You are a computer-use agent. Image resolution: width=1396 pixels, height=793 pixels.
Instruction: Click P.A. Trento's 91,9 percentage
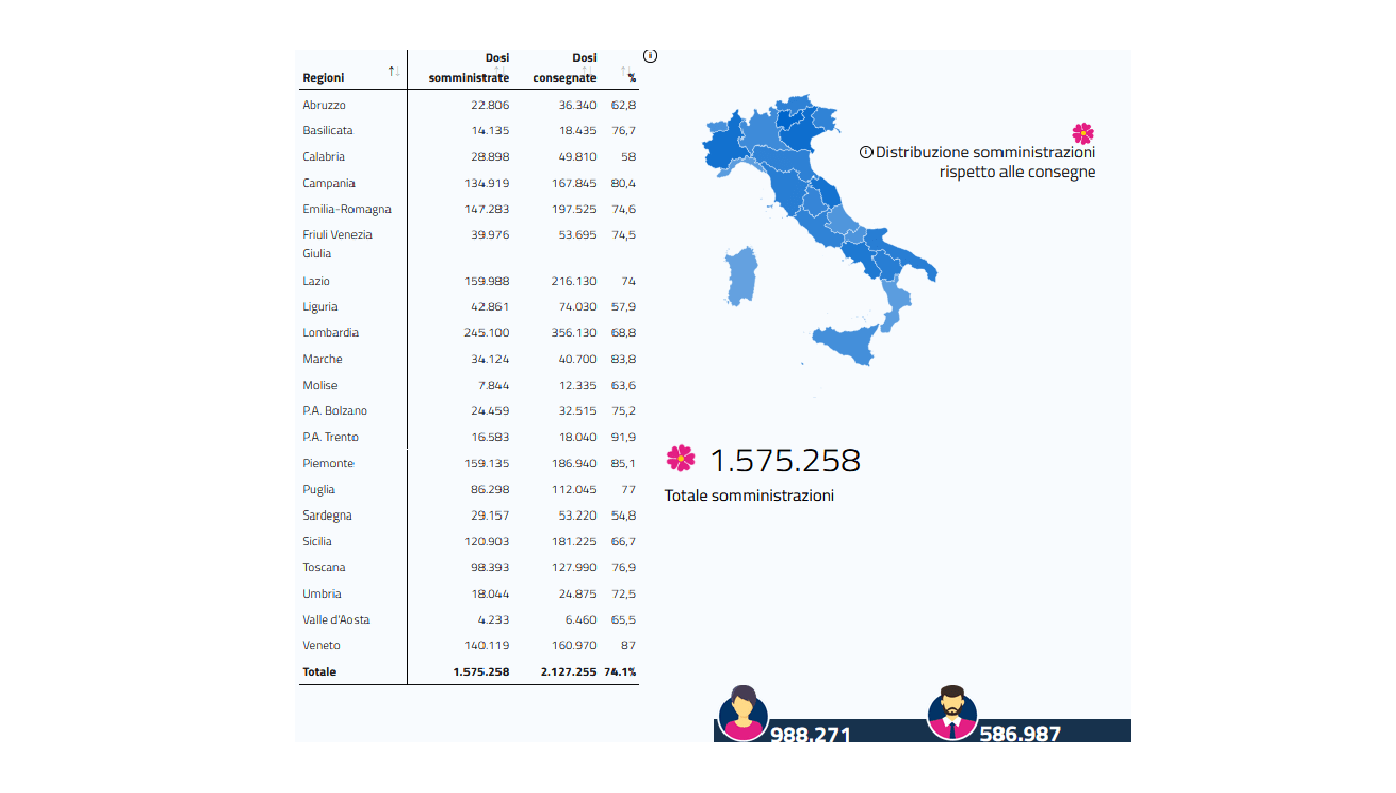pos(624,437)
